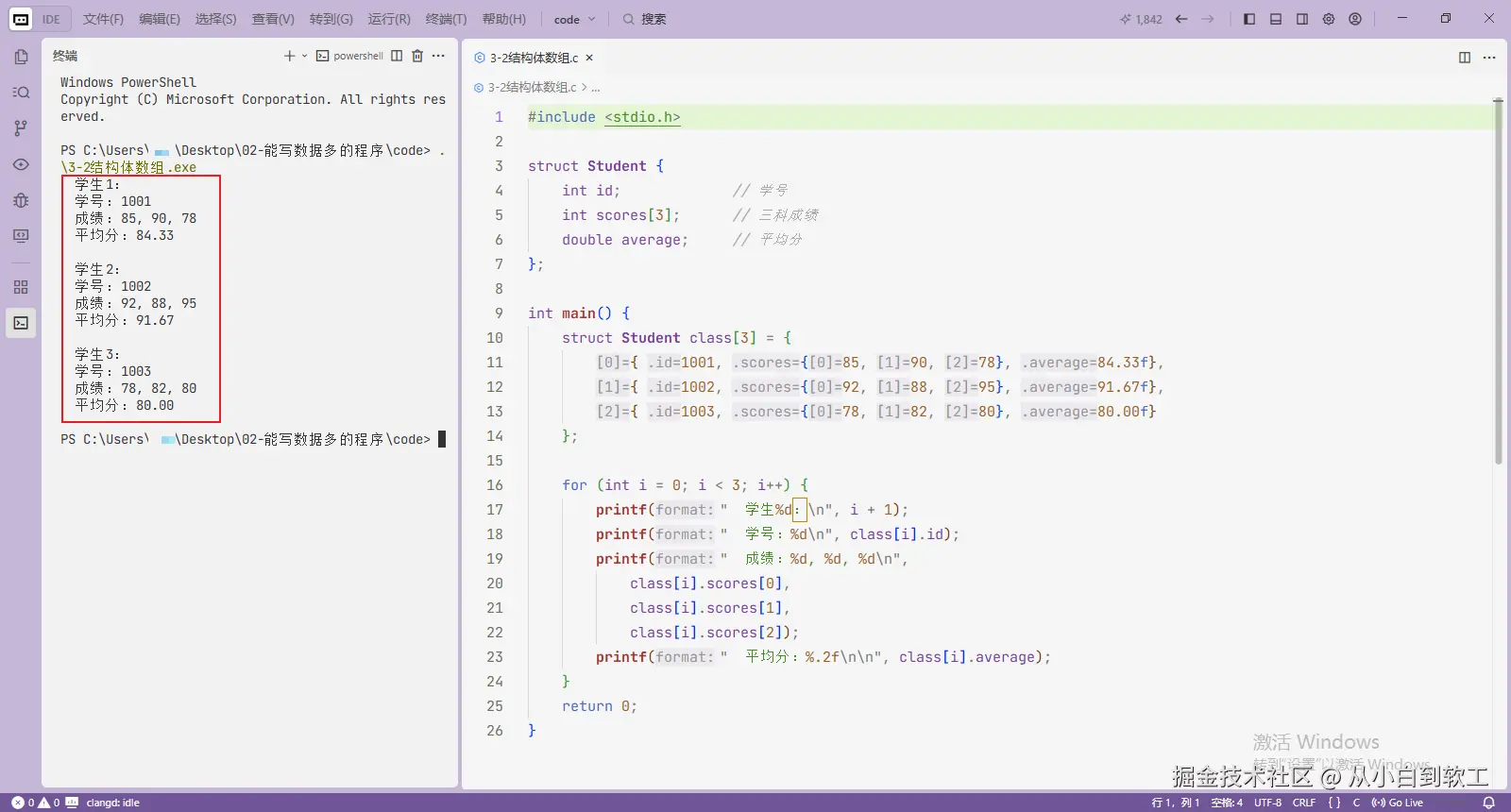Open 文件(F) menu
This screenshot has height=812, width=1511.
[x=103, y=19]
